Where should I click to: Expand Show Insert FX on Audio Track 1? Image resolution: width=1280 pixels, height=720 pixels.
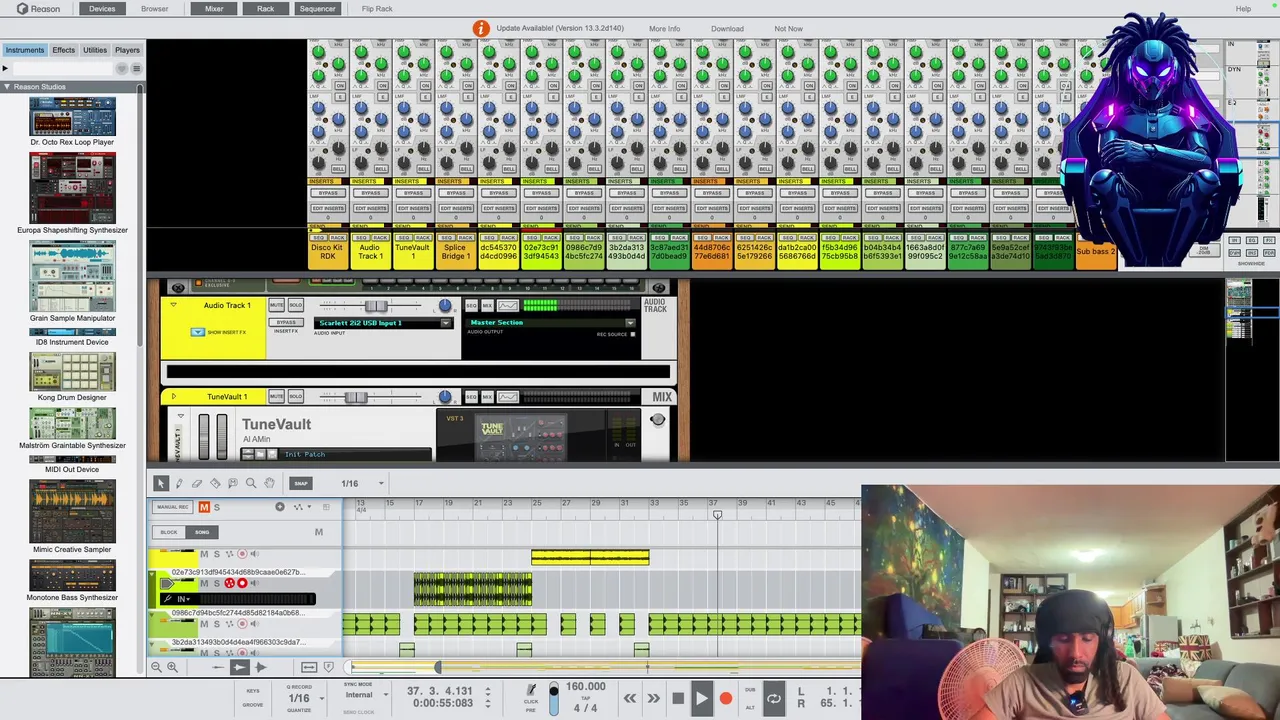pyautogui.click(x=197, y=332)
